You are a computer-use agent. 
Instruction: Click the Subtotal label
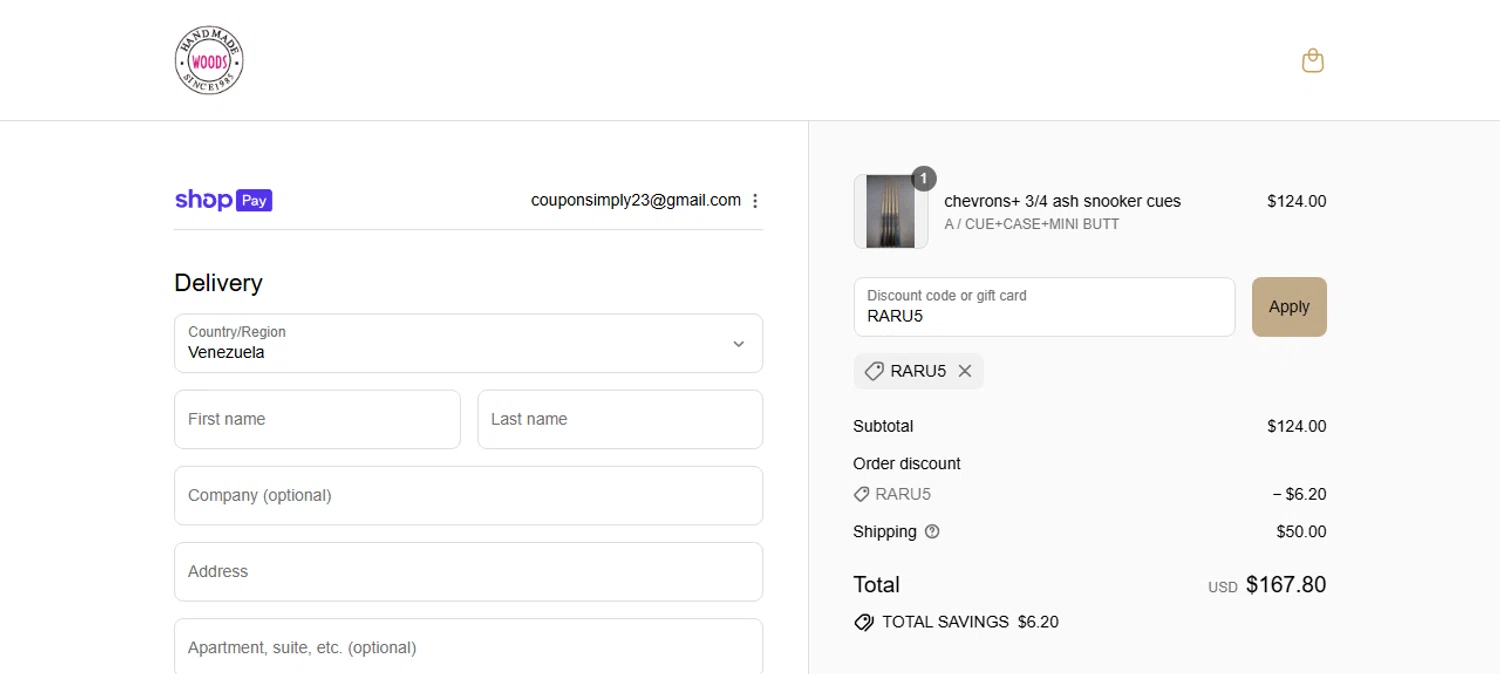883,426
